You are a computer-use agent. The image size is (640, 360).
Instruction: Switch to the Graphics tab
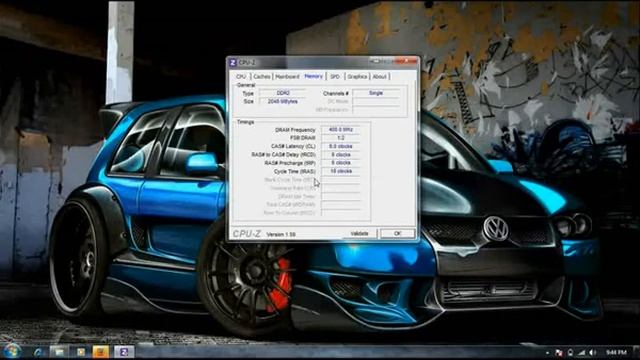click(357, 77)
